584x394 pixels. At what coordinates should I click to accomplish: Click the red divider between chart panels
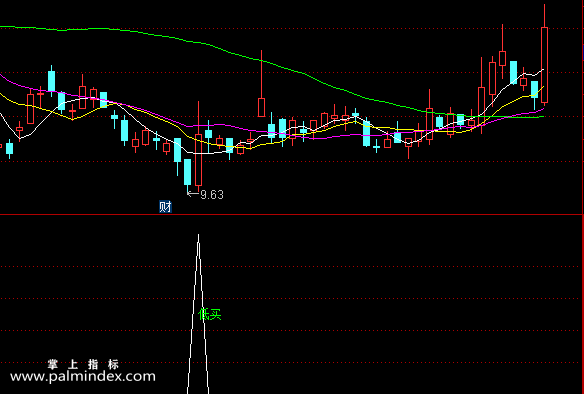coord(291,215)
